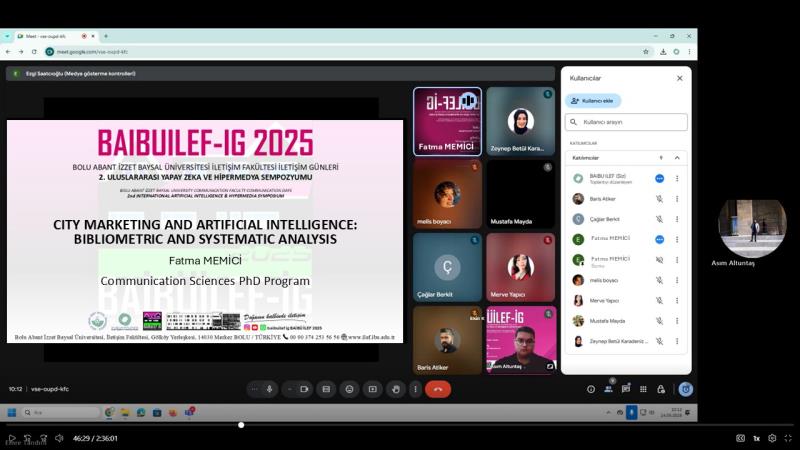This screenshot has height=450, width=800.
Task: Select Mustafa Mayda video tile
Action: point(520,194)
